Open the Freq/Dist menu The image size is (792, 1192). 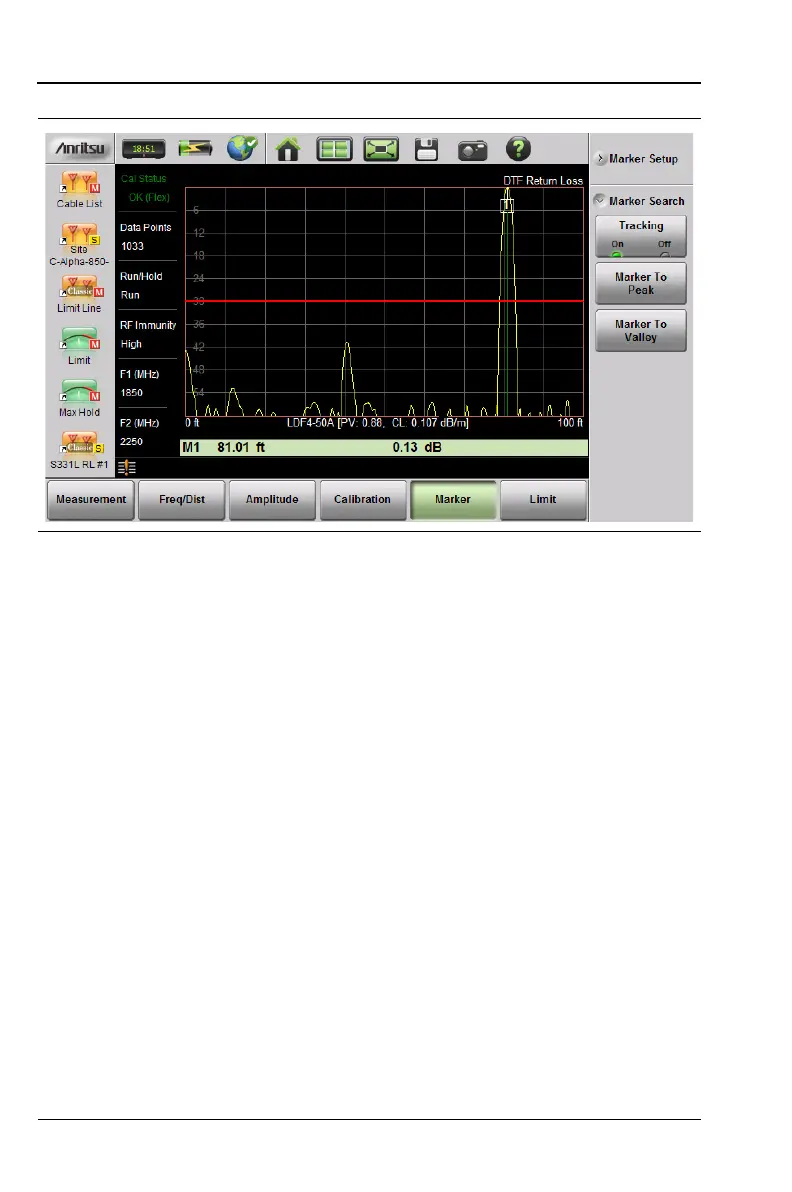(x=182, y=499)
